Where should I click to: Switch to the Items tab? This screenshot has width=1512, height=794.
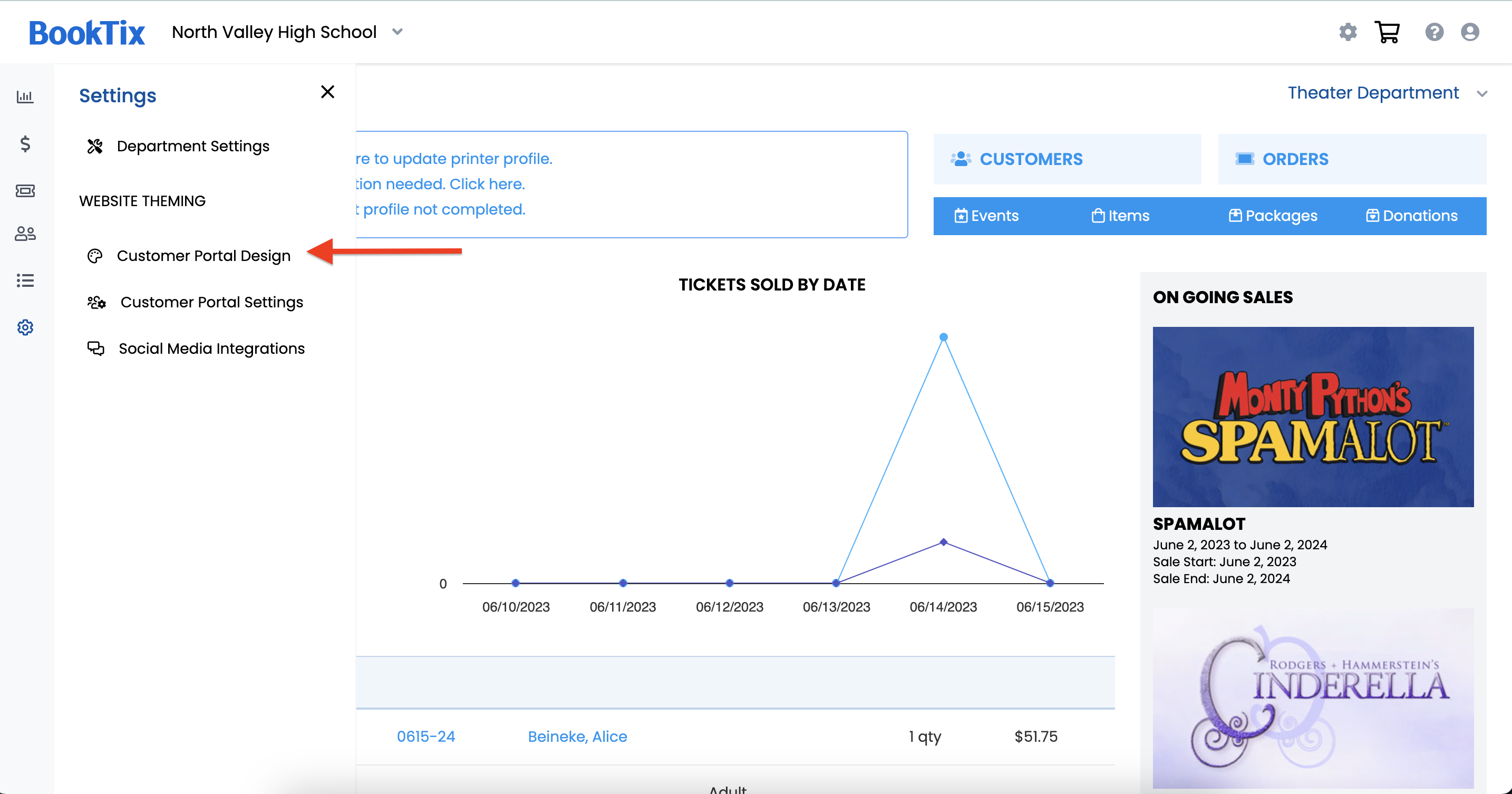click(x=1120, y=216)
